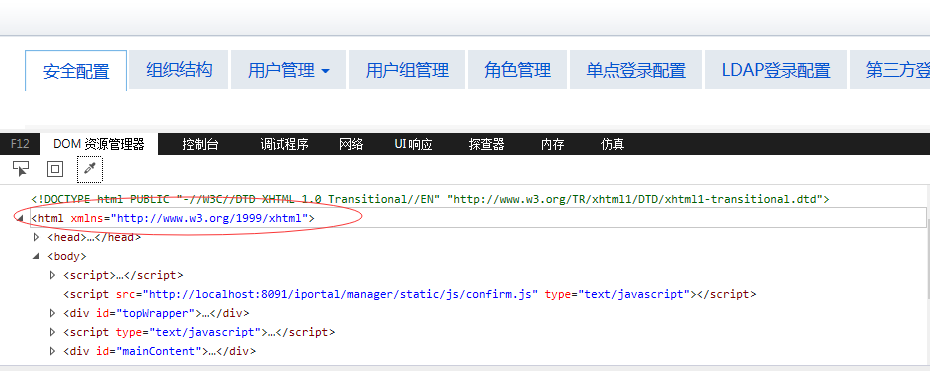Expand the div mainContent node
Screen dimensions: 930x371
coord(52,351)
